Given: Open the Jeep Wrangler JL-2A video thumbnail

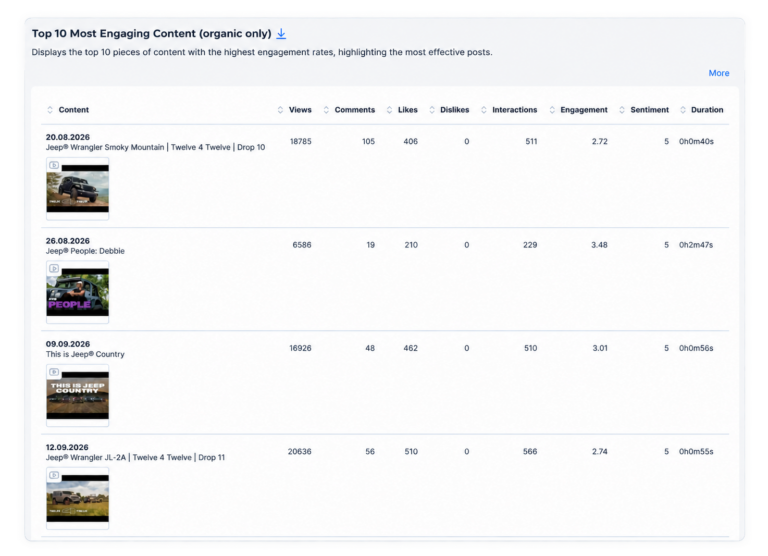Looking at the screenshot, I should click(77, 499).
